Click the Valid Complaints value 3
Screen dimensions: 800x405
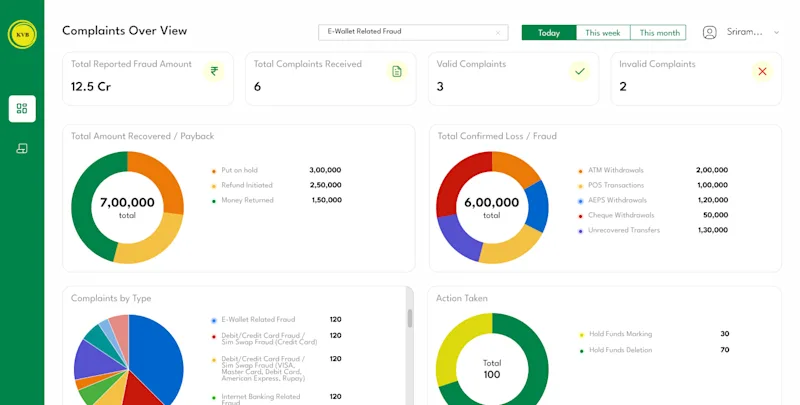pos(440,87)
